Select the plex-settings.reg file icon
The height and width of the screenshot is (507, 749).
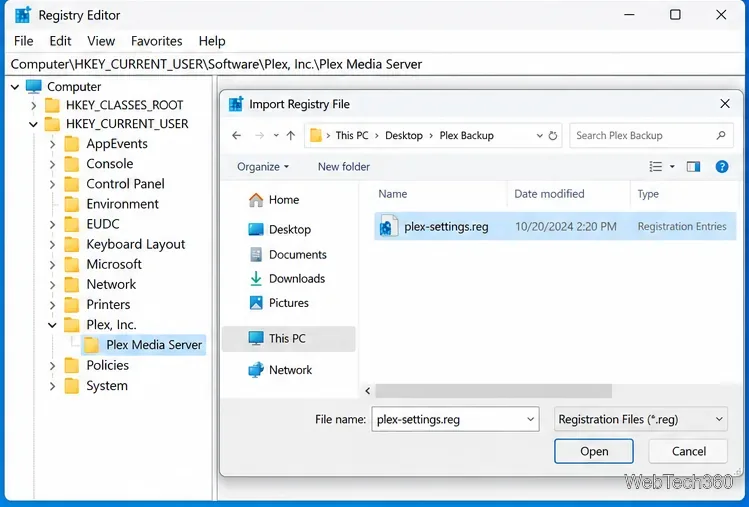click(x=388, y=227)
